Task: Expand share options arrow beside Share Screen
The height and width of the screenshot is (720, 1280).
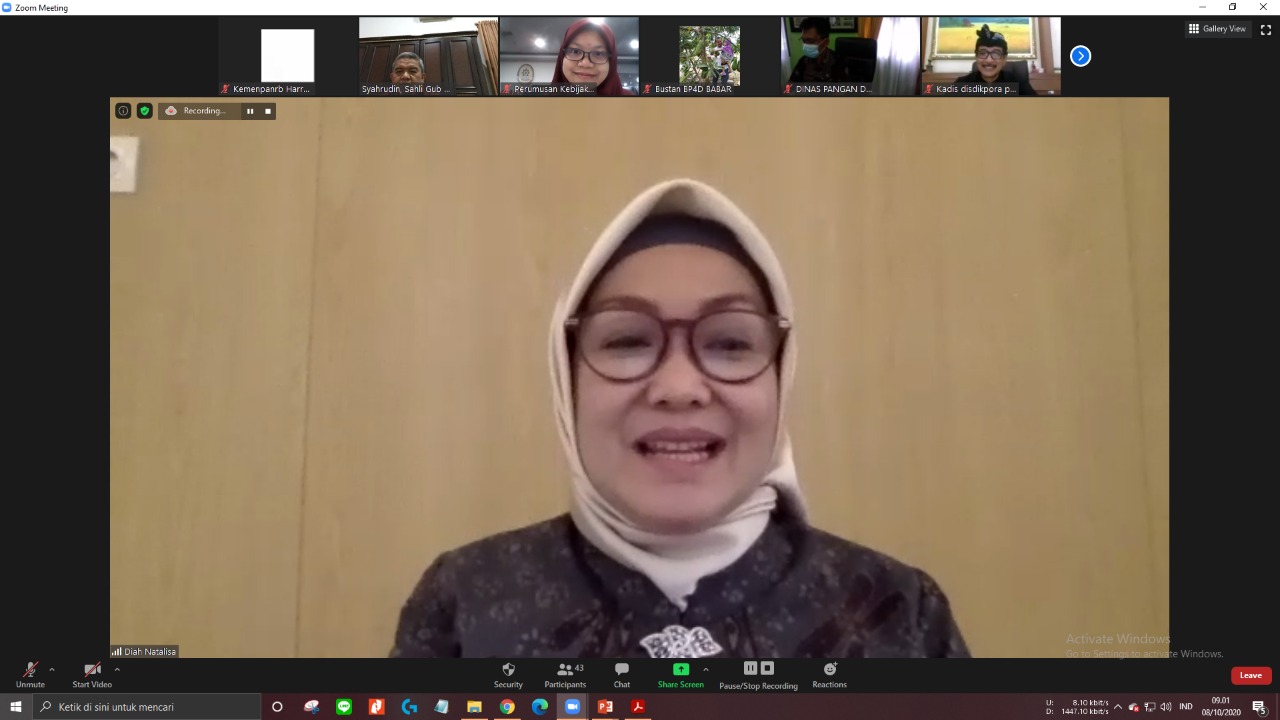Action: click(x=706, y=670)
